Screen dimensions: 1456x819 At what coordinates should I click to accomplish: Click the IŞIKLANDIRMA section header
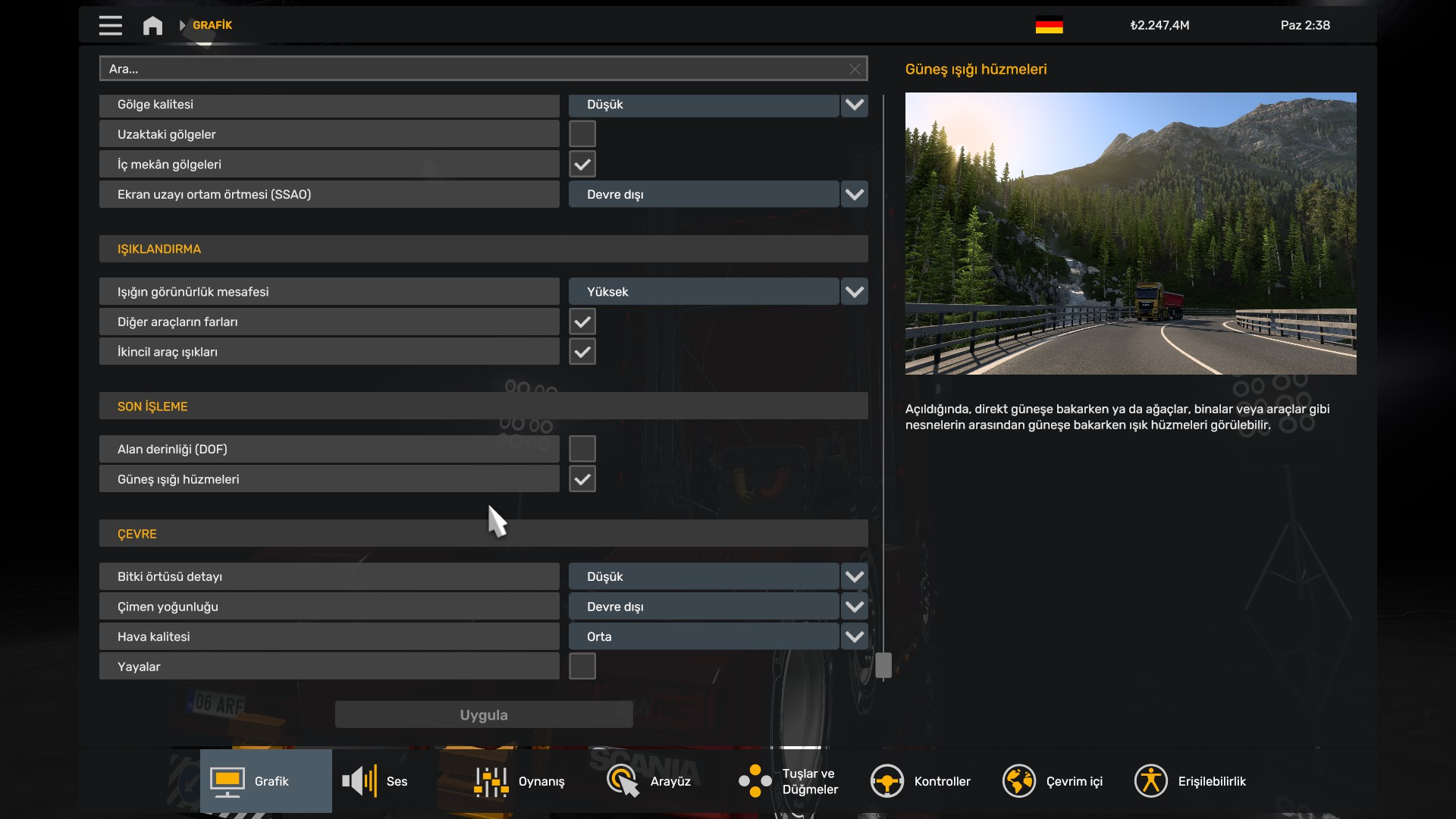click(x=484, y=249)
